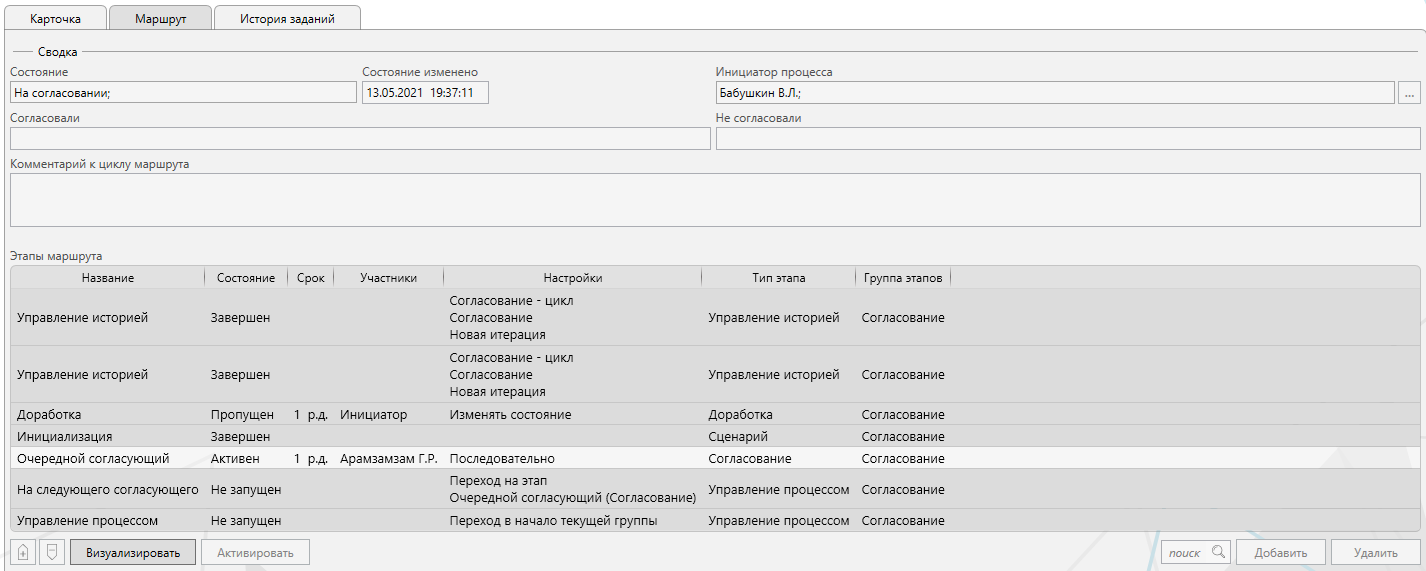
Task: Click the Состояние field showing На согласовании
Action: pyautogui.click(x=183, y=93)
